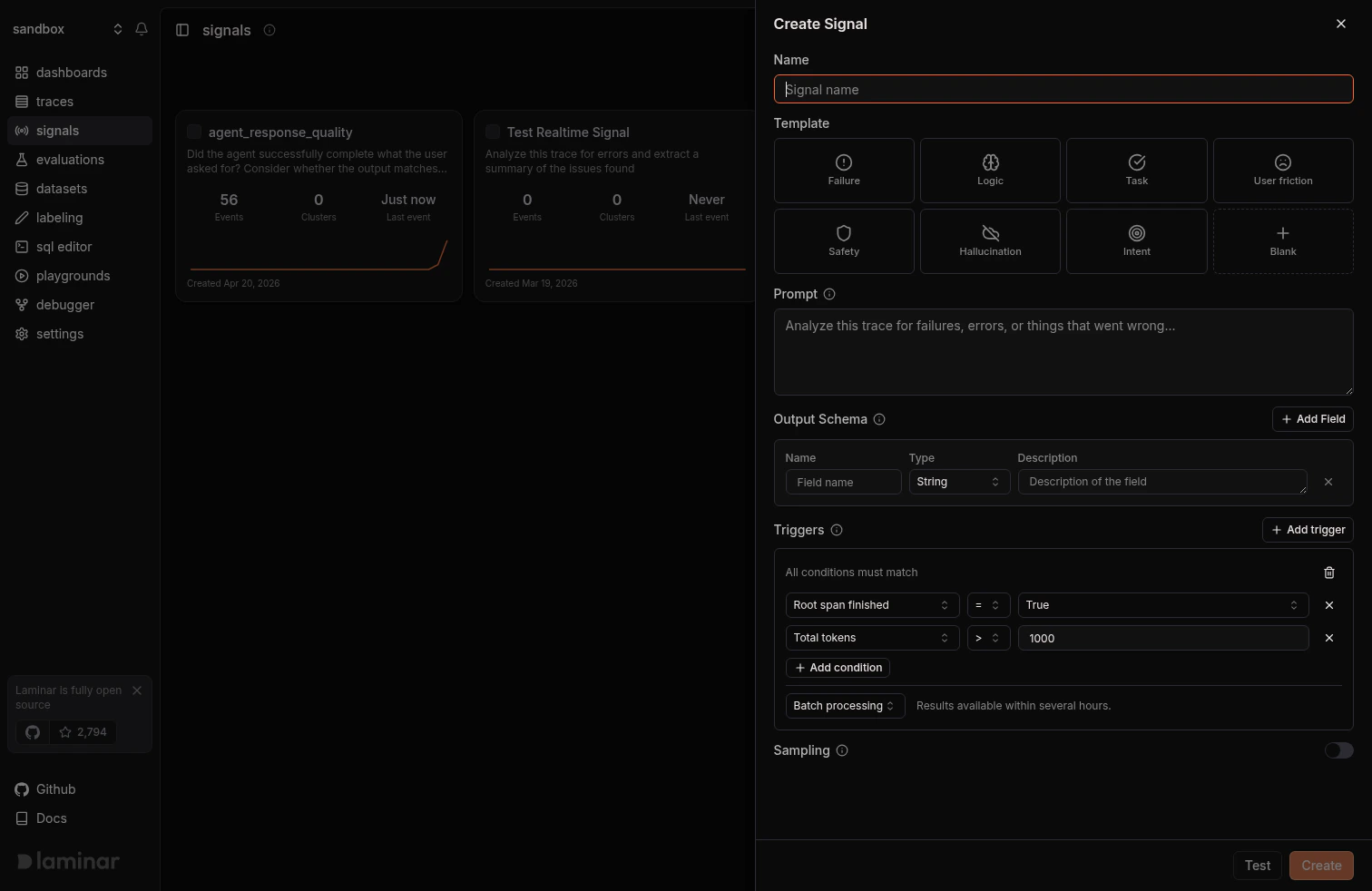Open the Github link in sidebar
This screenshot has height=891, width=1372.
pos(80,789)
